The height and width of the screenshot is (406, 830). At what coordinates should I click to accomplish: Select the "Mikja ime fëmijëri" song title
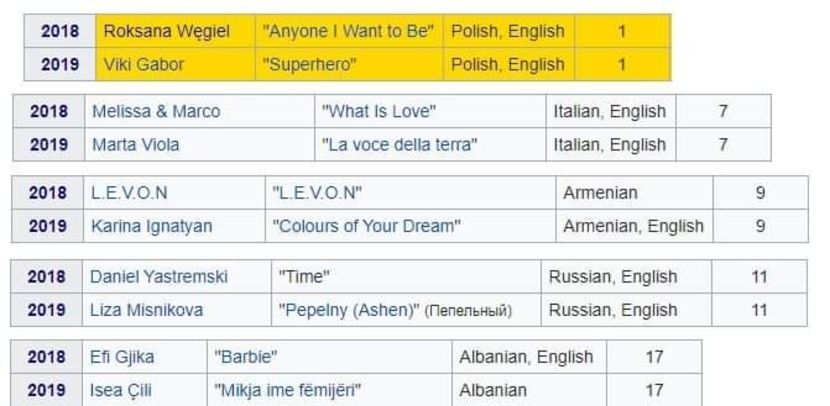point(287,390)
